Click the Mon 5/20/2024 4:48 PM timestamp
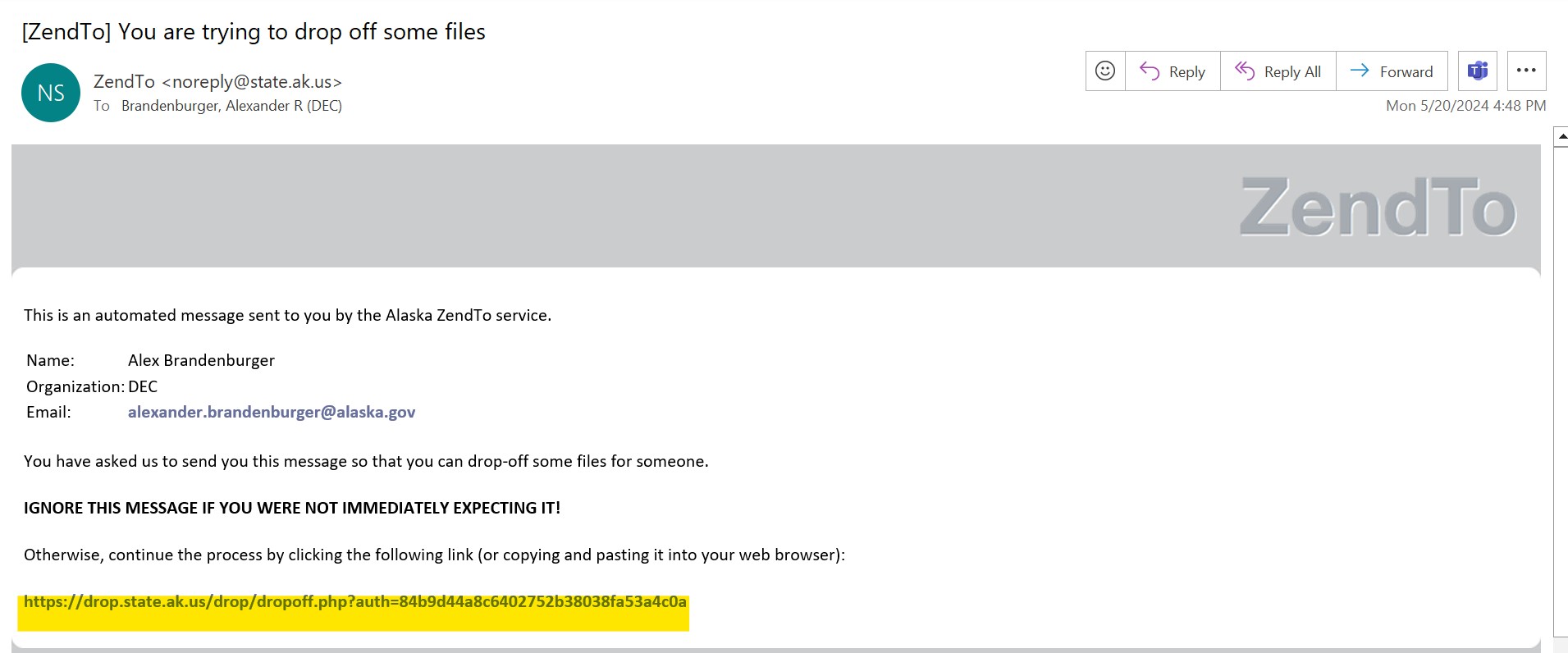The width and height of the screenshot is (1568, 653). click(1465, 106)
